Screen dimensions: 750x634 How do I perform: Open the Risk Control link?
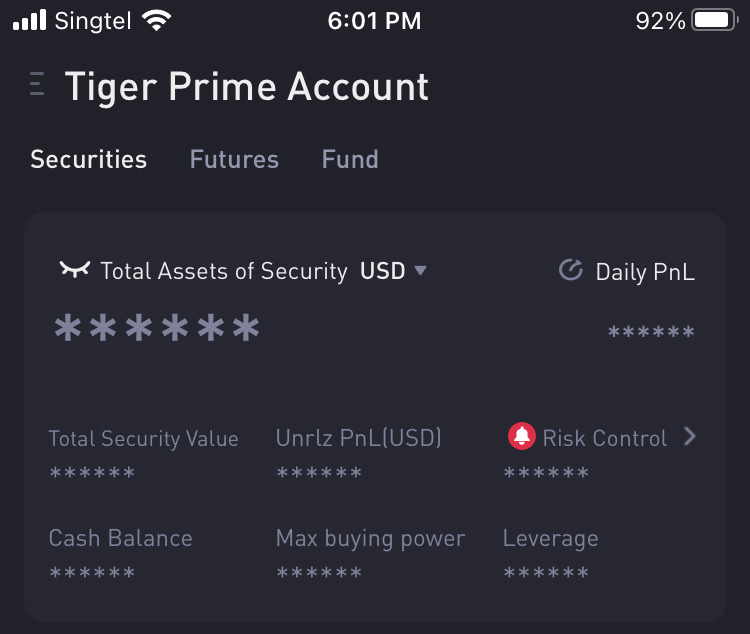[x=605, y=438]
